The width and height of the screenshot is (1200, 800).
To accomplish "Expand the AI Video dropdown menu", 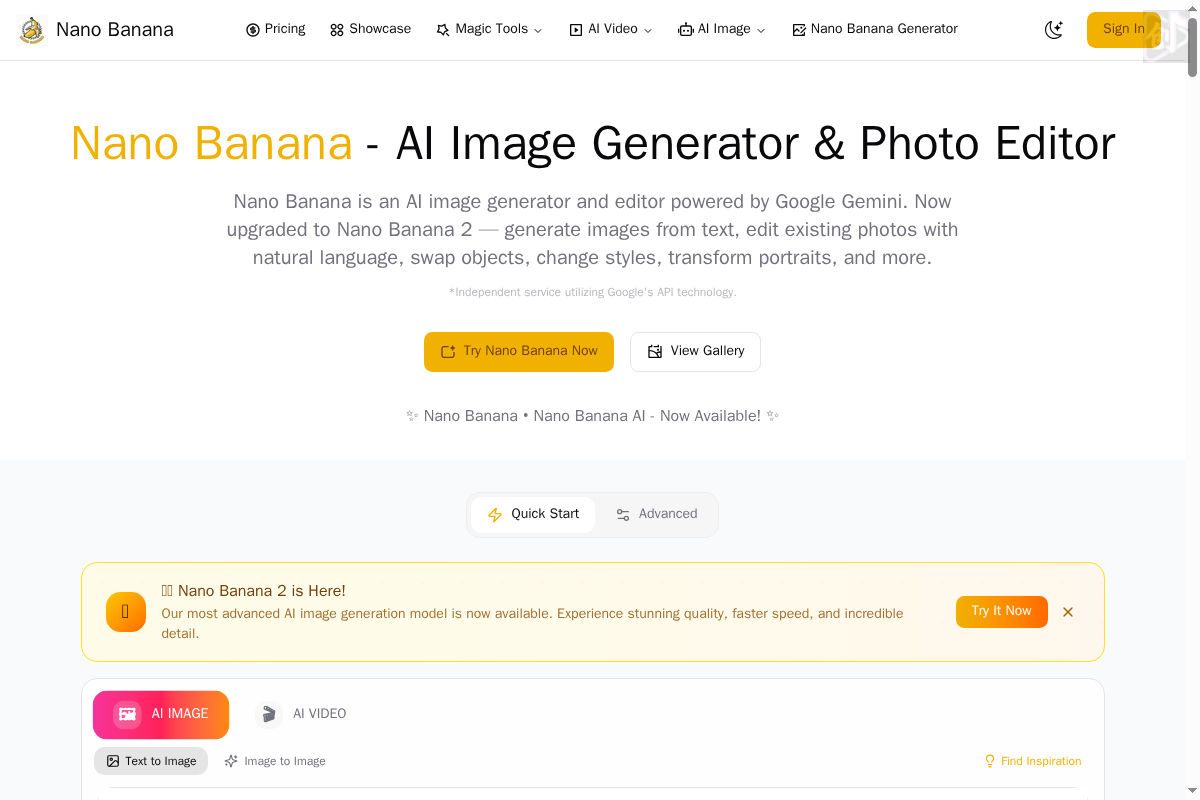I will tap(611, 30).
